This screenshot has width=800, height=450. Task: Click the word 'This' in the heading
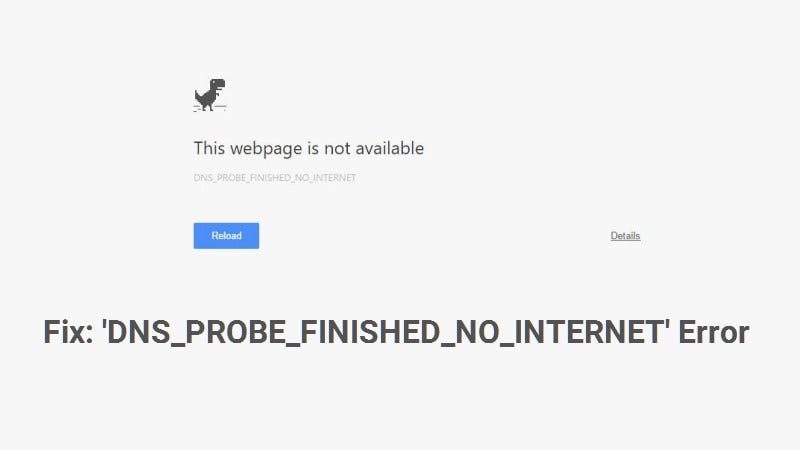209,148
